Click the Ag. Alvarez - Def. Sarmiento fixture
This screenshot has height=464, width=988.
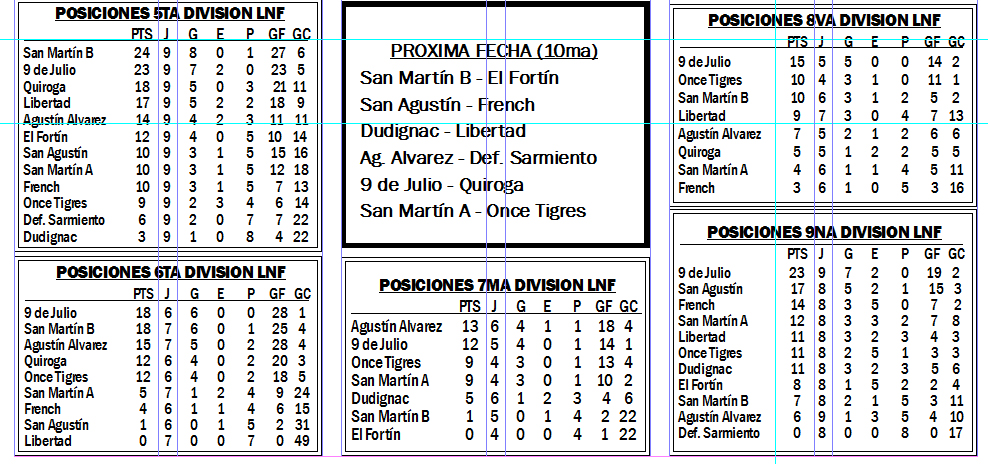[478, 158]
